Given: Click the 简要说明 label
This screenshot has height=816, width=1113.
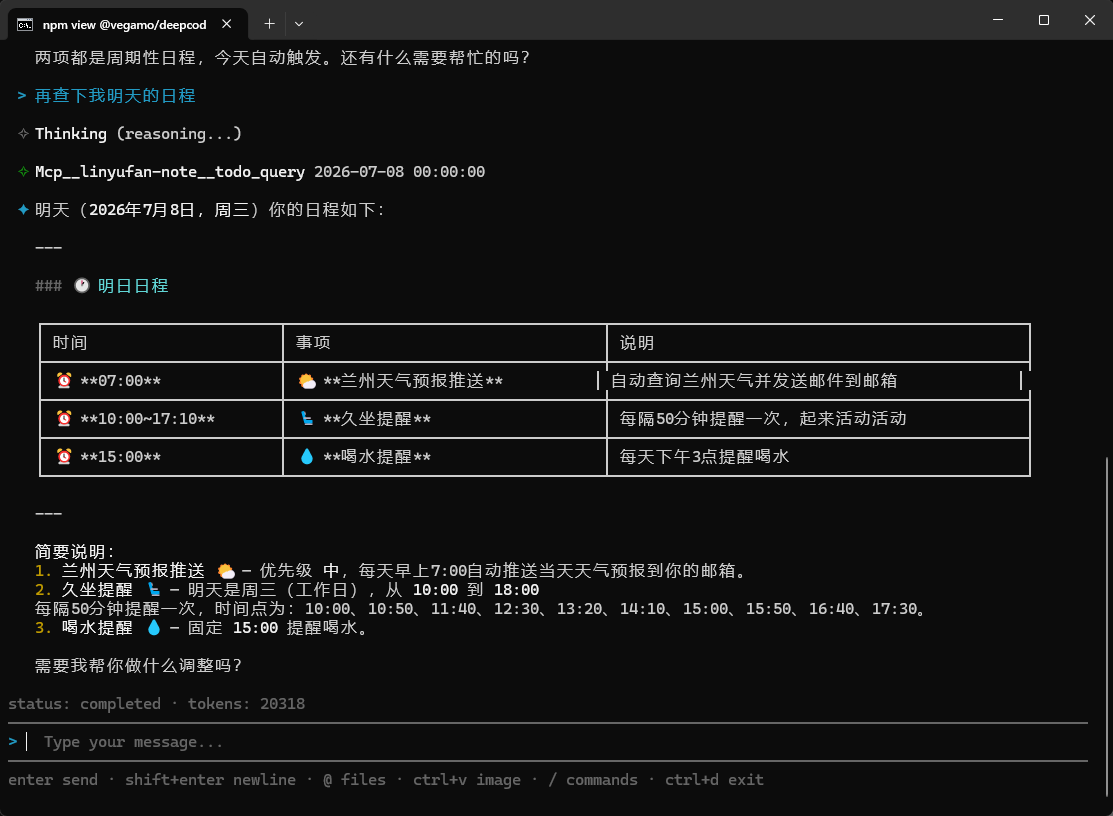Looking at the screenshot, I should click(75, 551).
